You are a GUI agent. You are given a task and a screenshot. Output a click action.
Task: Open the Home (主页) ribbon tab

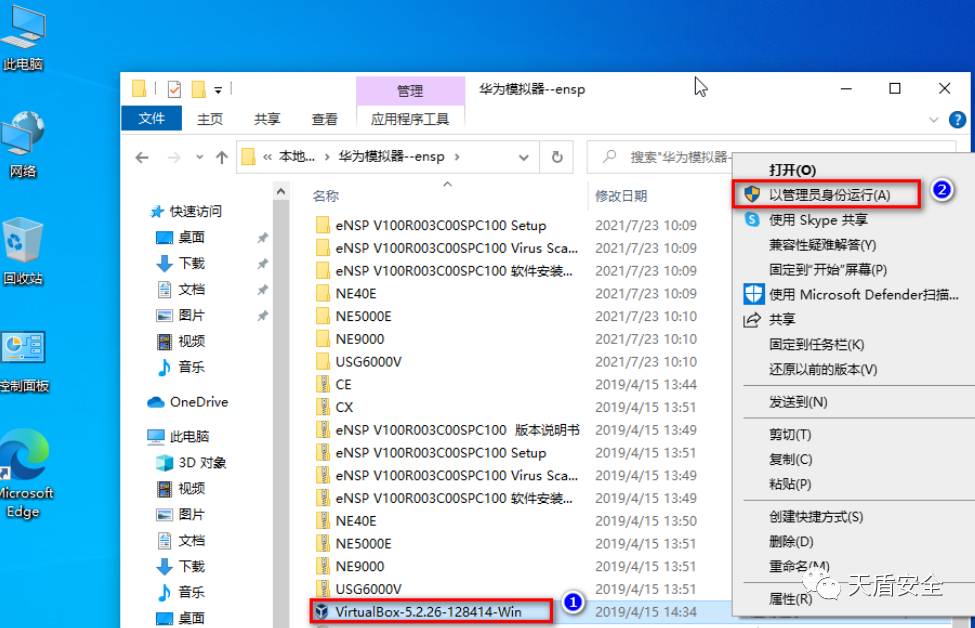210,119
